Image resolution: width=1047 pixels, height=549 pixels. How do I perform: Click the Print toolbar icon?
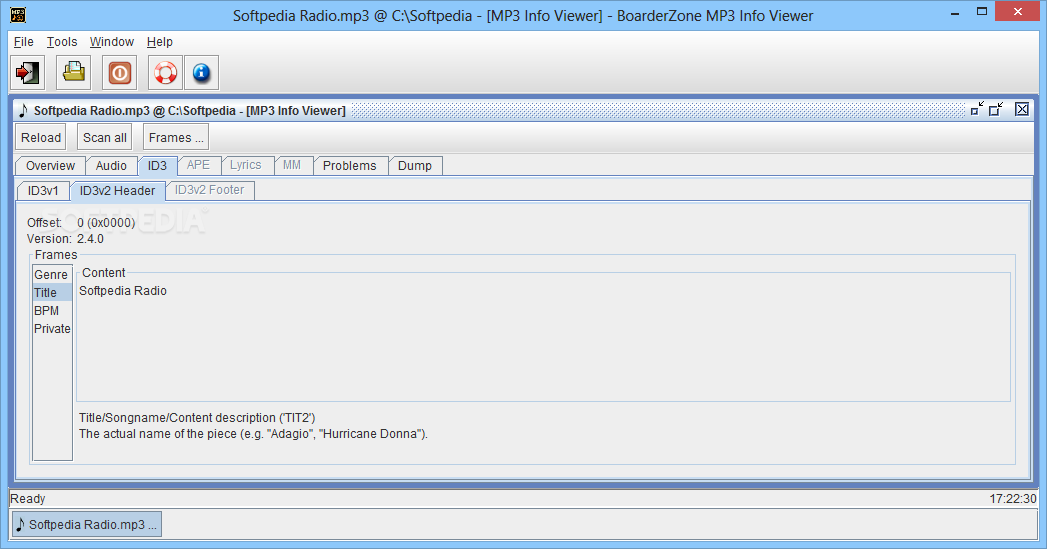click(x=73, y=72)
